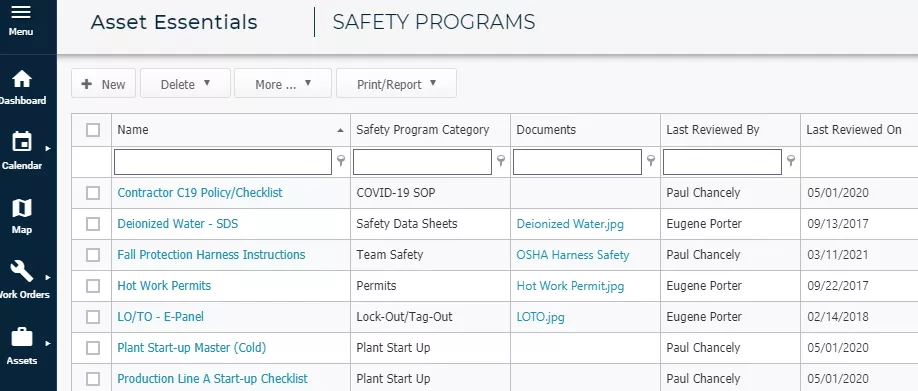918x391 pixels.
Task: Click the 09/22/2017 date cell
Action: click(837, 286)
